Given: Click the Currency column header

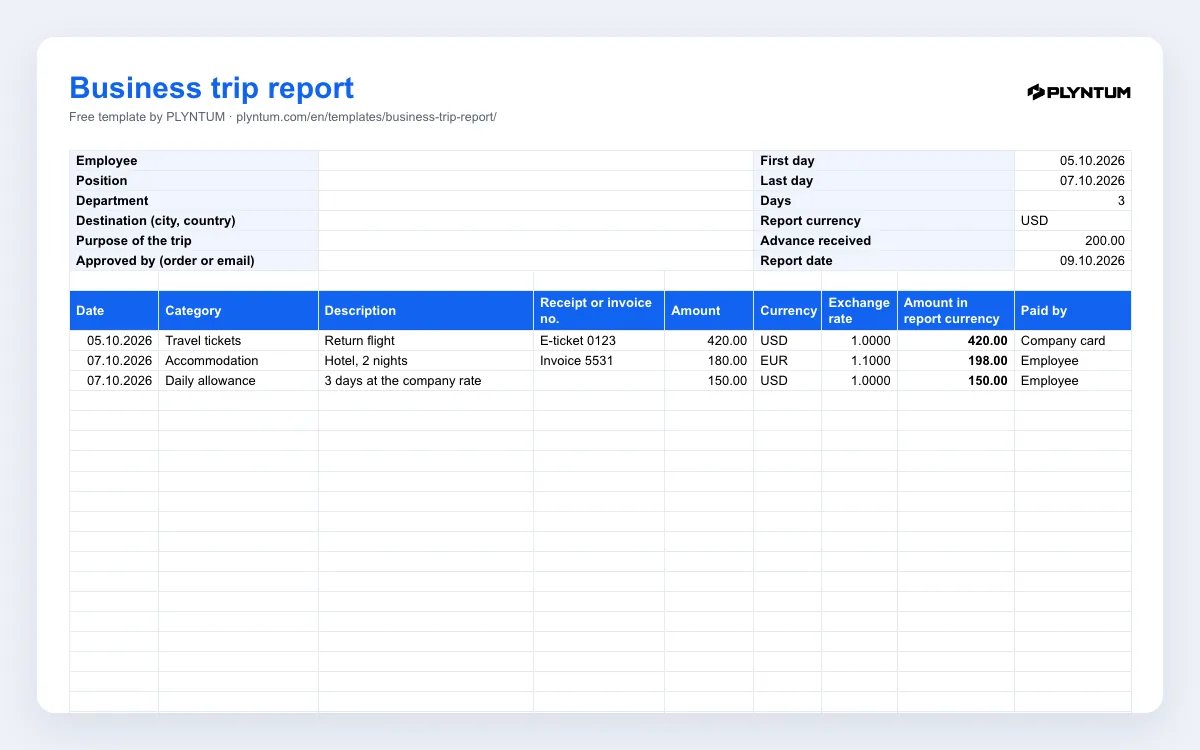Looking at the screenshot, I should click(x=788, y=311).
